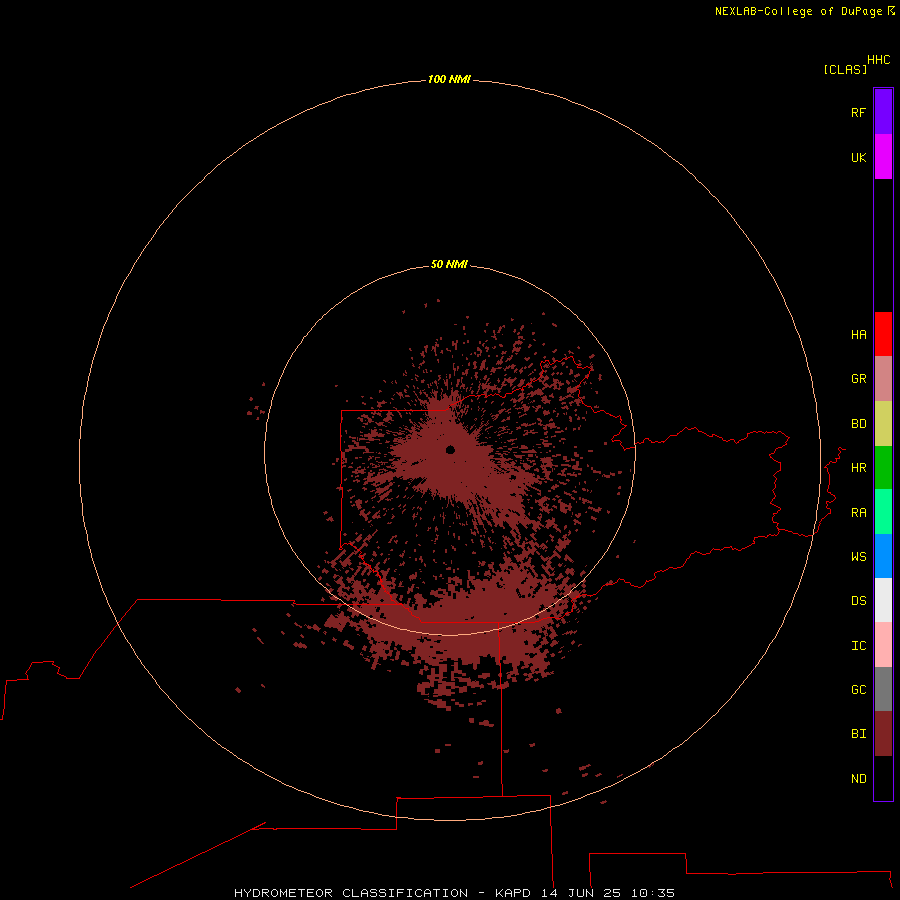The width and height of the screenshot is (900, 900).
Task: Click the UK magenta legend swatch
Action: coord(883,157)
